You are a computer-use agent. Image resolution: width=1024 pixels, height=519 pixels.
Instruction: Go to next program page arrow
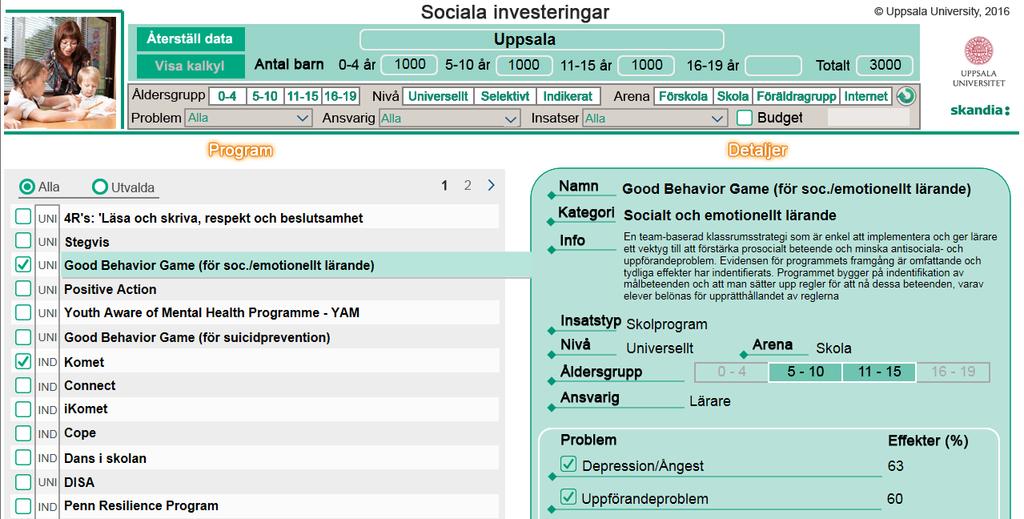pos(491,185)
